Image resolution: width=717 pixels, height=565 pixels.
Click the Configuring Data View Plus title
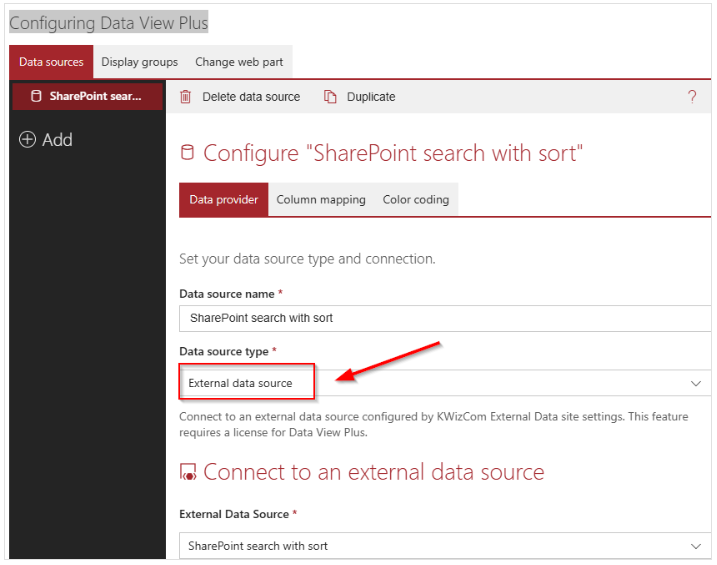click(x=109, y=23)
